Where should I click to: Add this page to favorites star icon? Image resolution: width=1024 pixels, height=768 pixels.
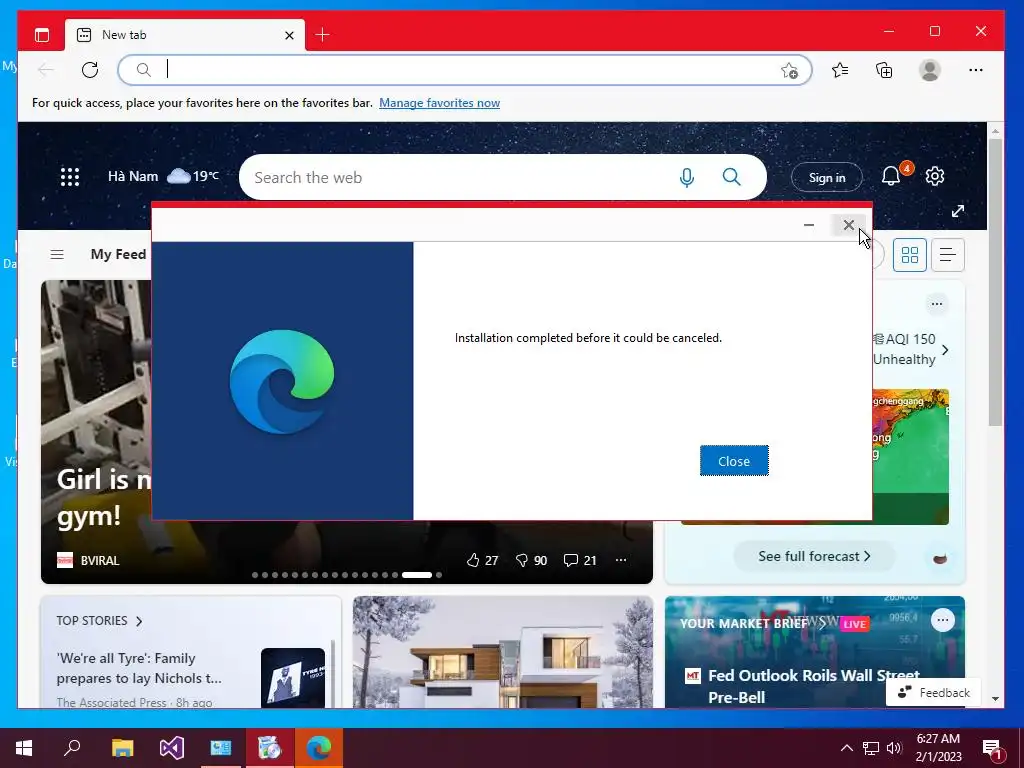coord(789,70)
